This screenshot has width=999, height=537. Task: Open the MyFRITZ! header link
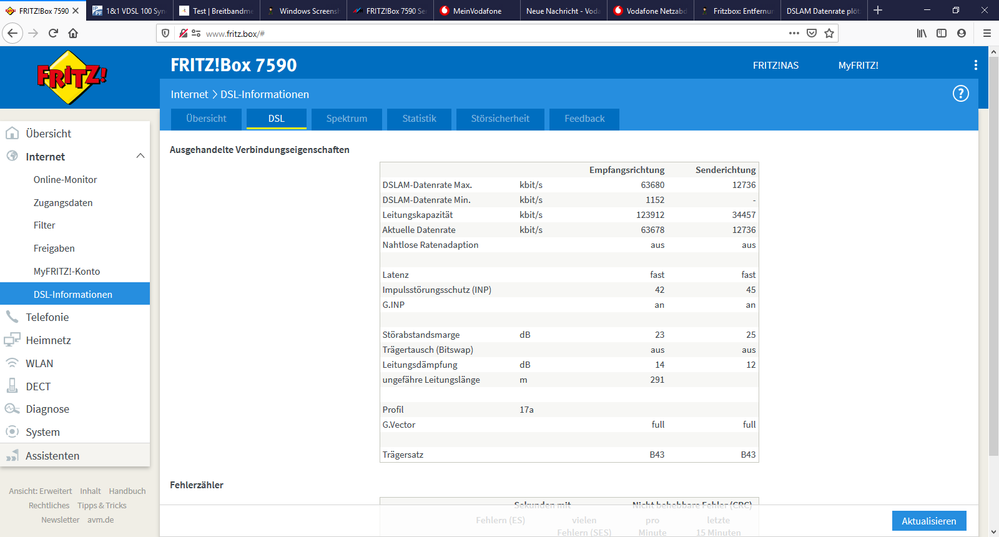pyautogui.click(x=858, y=65)
